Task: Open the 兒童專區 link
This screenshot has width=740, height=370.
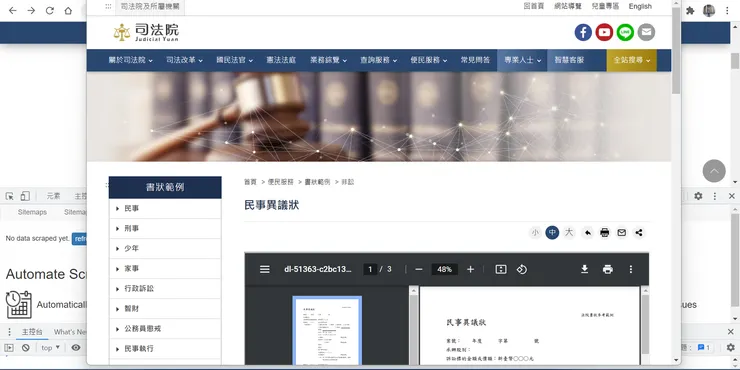Action: pyautogui.click(x=605, y=7)
